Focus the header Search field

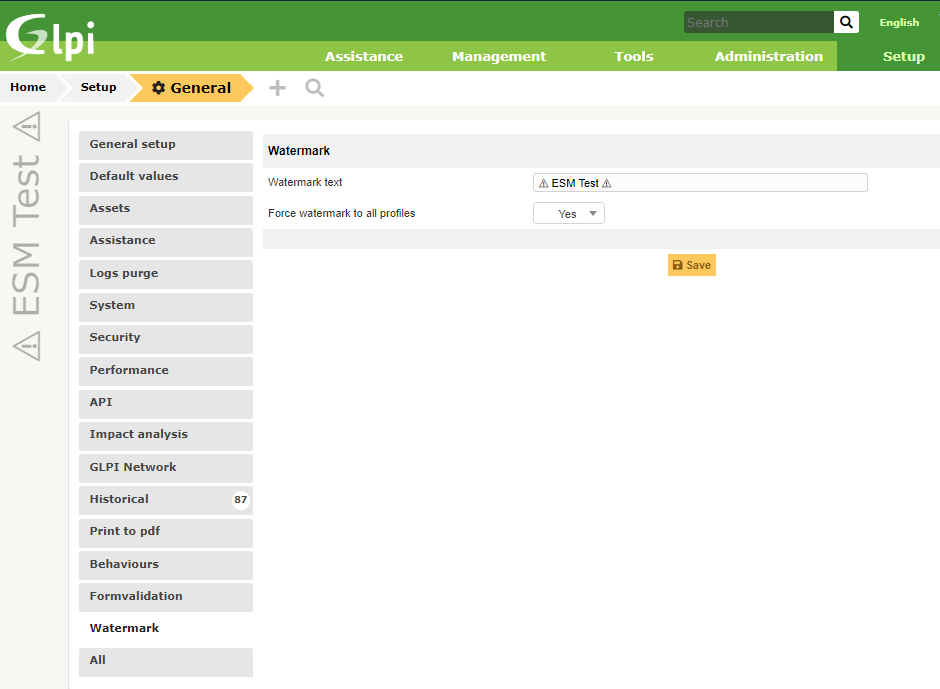point(758,22)
